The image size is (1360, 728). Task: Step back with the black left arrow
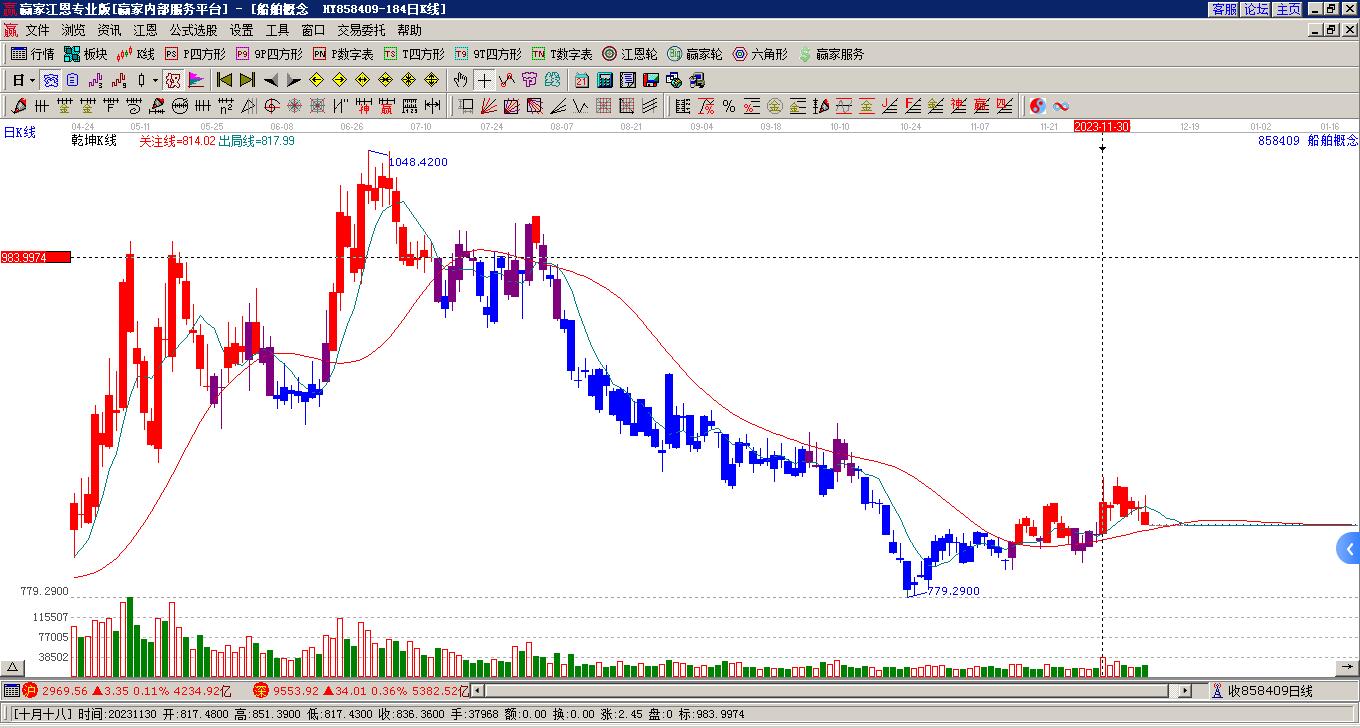coord(270,80)
